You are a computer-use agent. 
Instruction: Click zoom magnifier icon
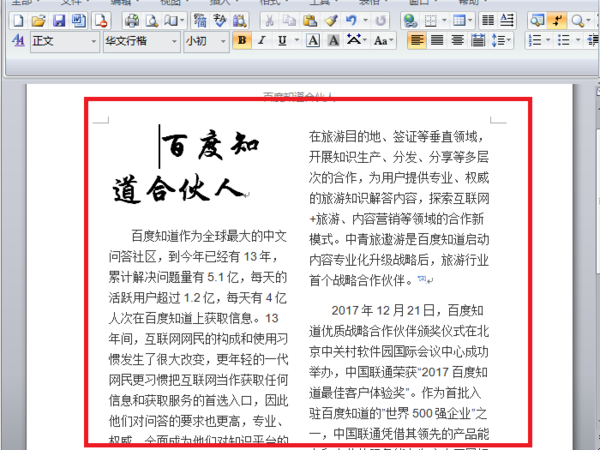577,20
